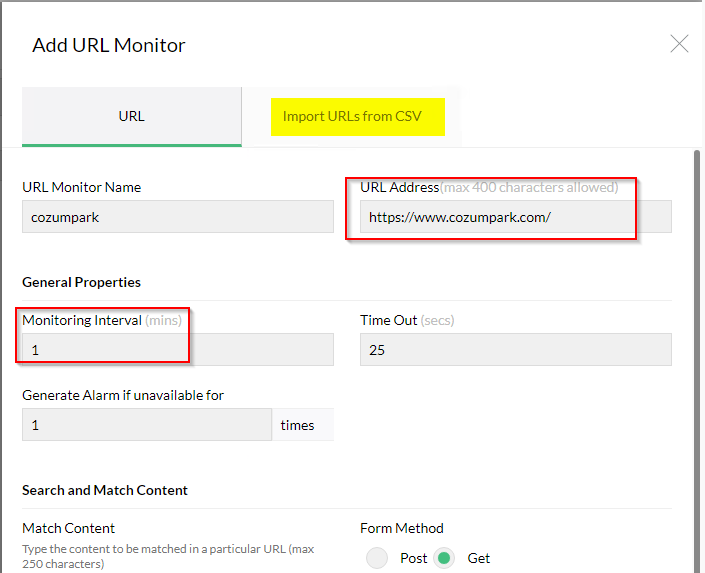
Task: Click the General Properties section heading
Action: tap(81, 282)
